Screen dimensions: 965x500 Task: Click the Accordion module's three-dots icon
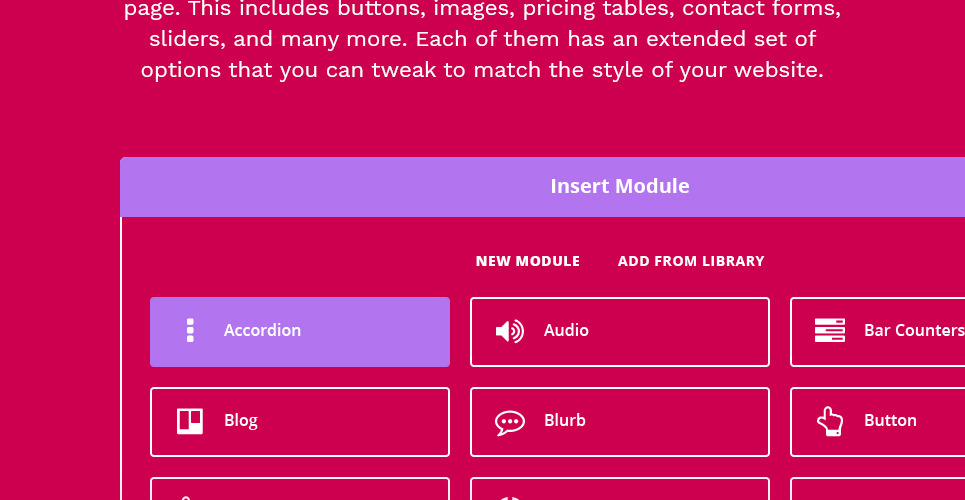(x=190, y=331)
